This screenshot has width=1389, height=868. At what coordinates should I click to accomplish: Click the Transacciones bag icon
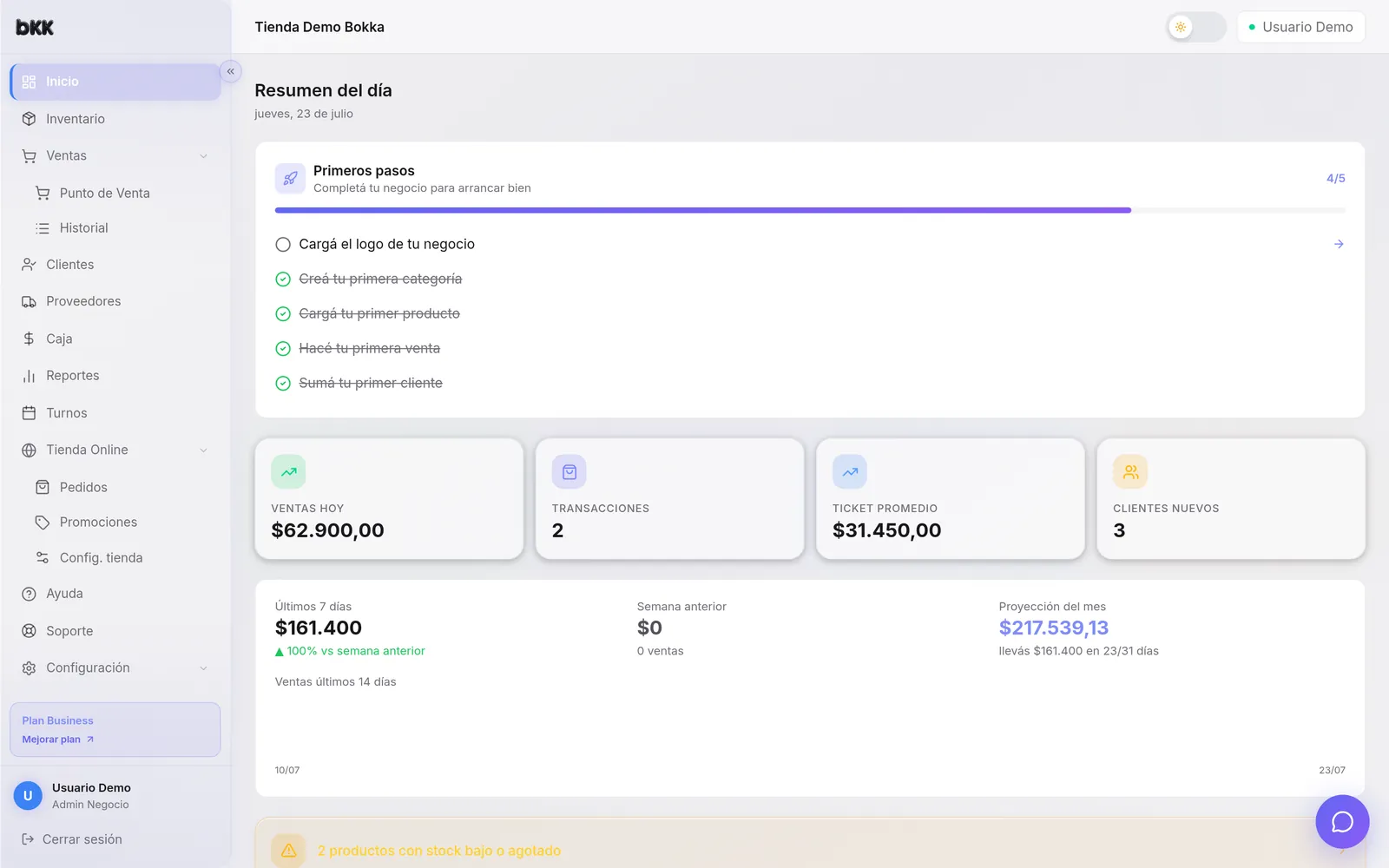point(569,472)
